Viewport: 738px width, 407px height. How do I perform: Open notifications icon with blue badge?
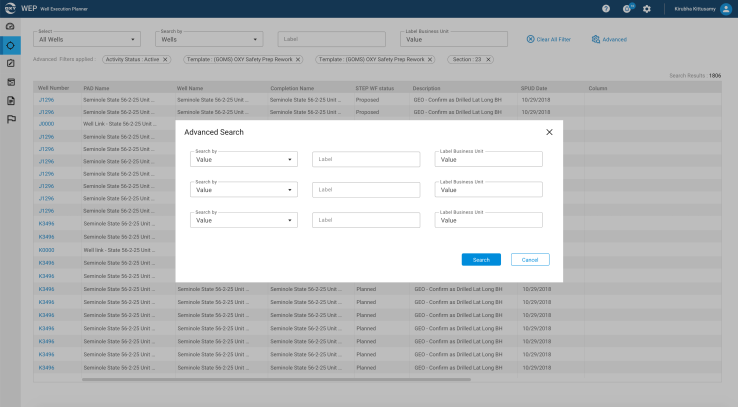(x=628, y=8)
